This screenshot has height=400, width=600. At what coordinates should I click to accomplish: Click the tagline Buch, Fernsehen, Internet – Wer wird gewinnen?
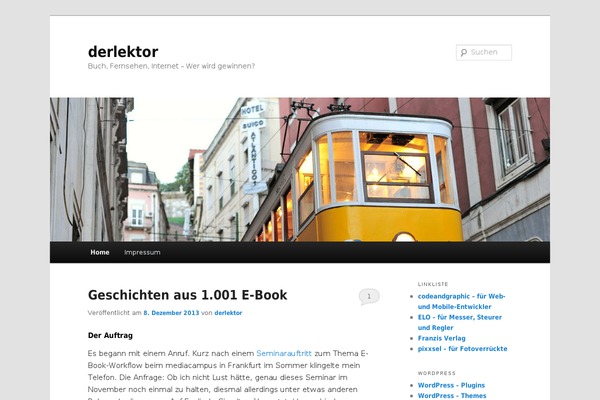(171, 66)
